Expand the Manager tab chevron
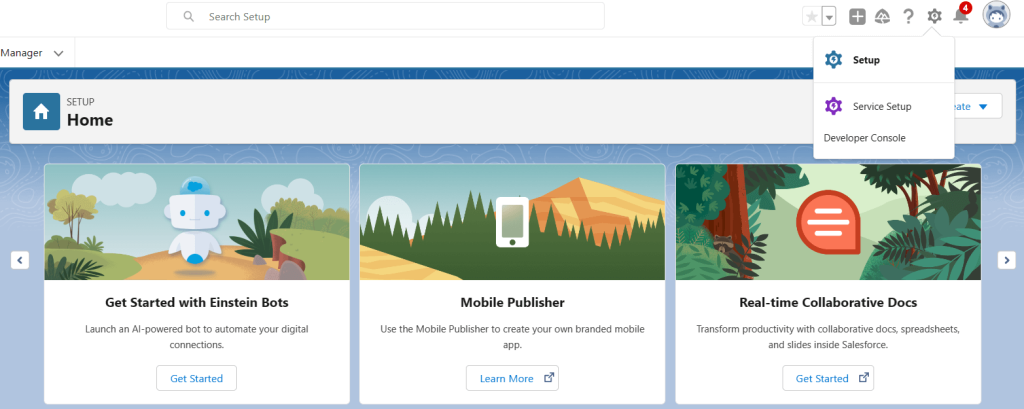Screen dimensions: 1024x409 (x=58, y=54)
